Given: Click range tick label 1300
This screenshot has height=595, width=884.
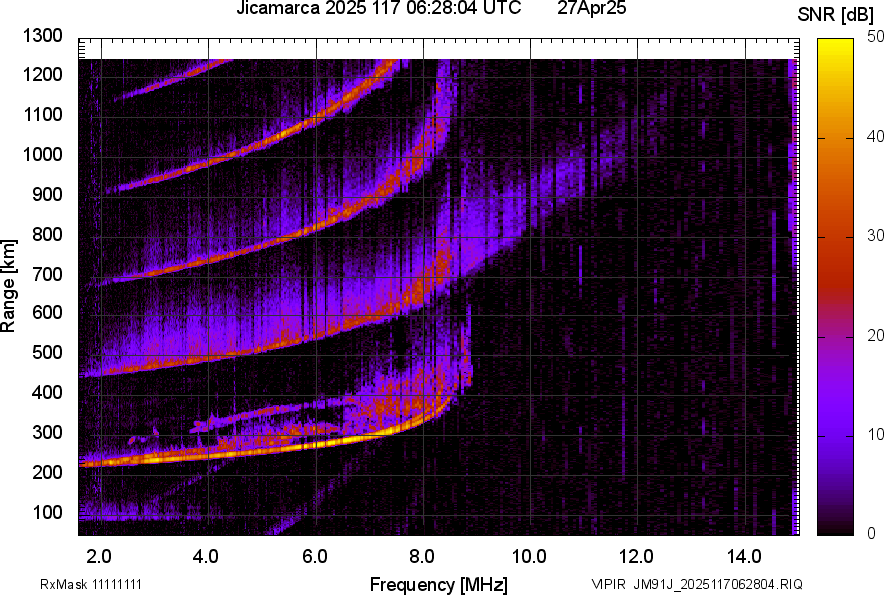Looking at the screenshot, I should [43, 36].
